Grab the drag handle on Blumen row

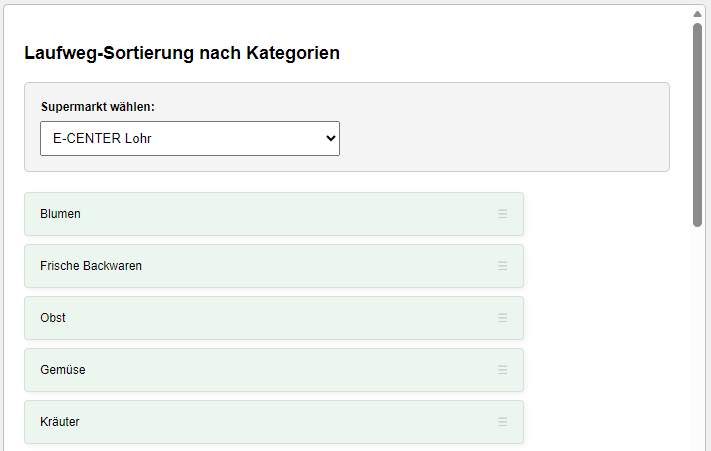point(502,214)
